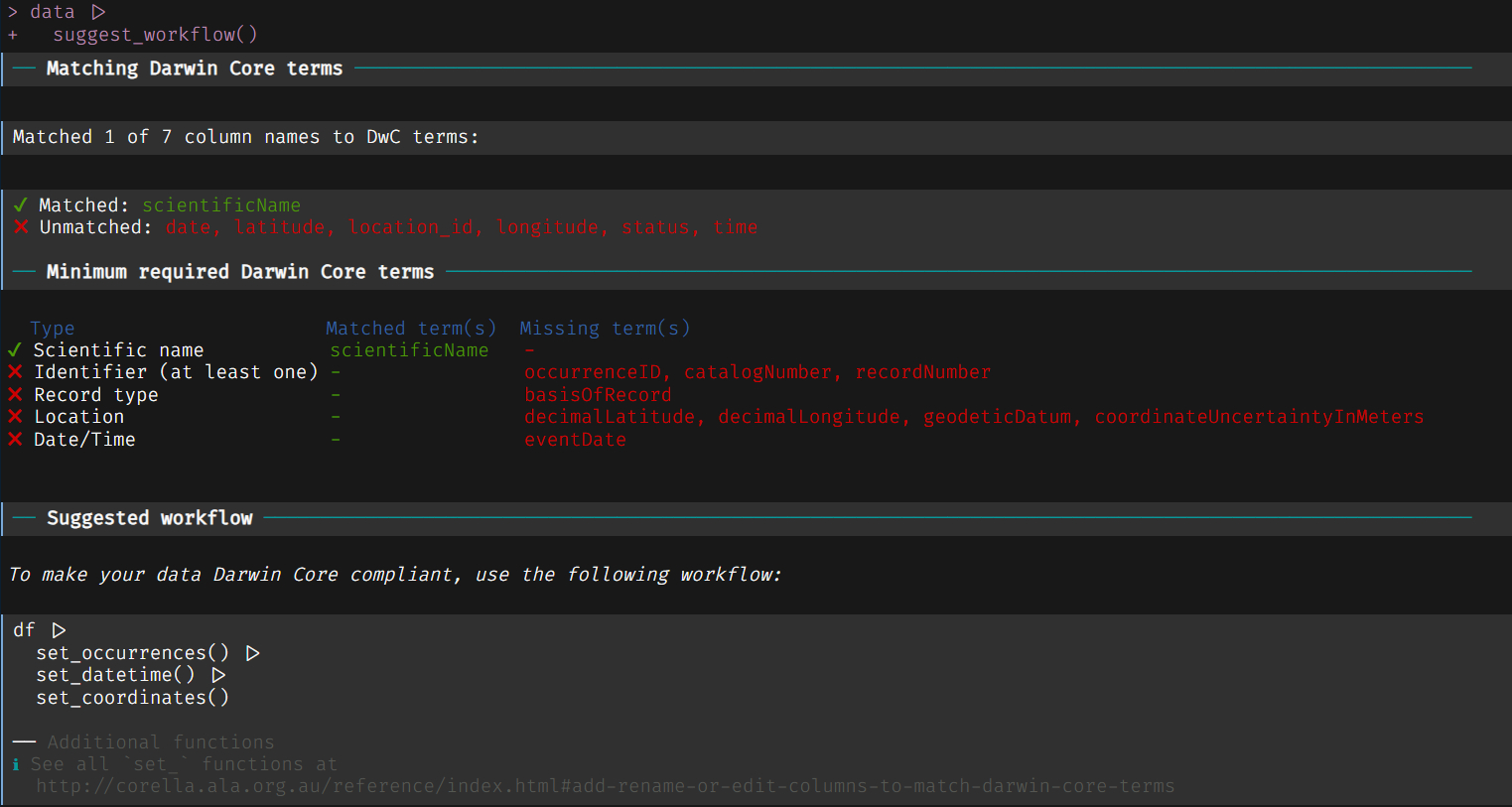Click the green check mark beside Matched
The image size is (1512, 807).
[x=20, y=205]
